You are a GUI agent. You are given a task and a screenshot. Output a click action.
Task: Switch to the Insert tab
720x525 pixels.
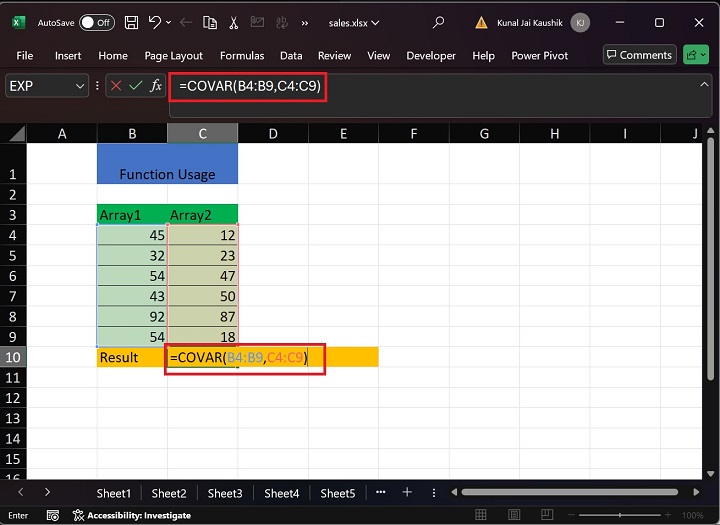tap(68, 56)
